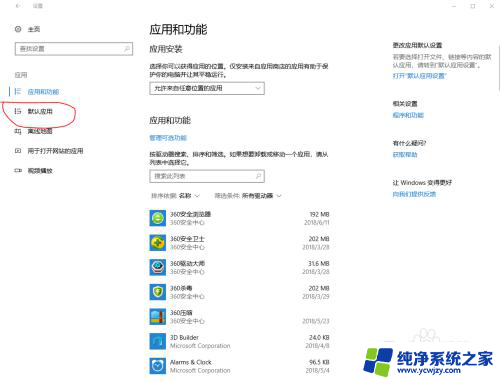Image resolution: width=500 pixels, height=382 pixels.
Task: Open the 主页 home gear icon
Action: pyautogui.click(x=18, y=29)
